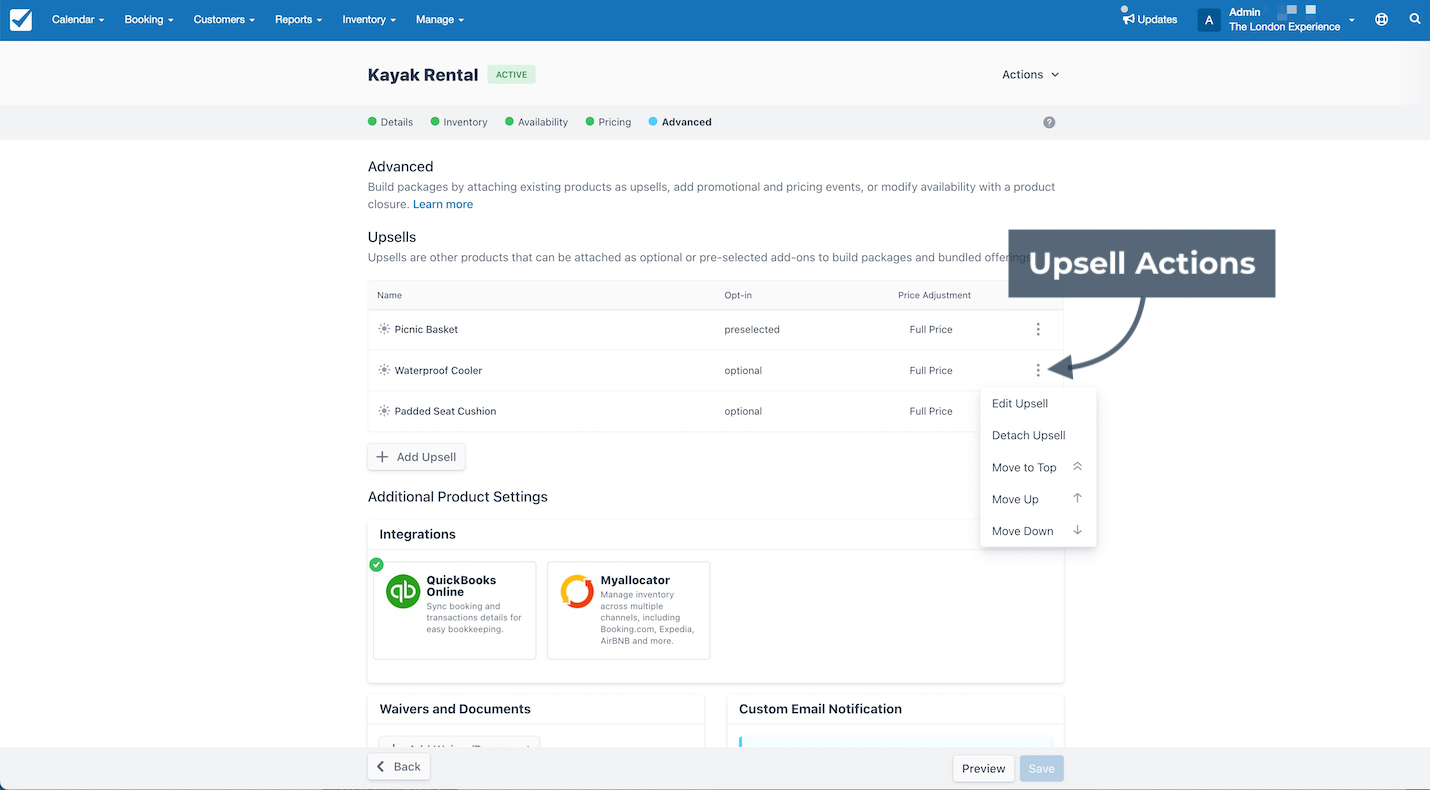
Task: Click the Opt-in column header
Action: 739,295
